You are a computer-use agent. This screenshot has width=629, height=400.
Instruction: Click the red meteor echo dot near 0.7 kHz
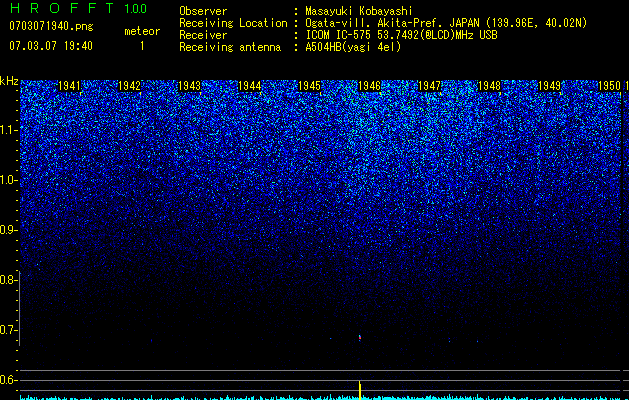point(360,338)
